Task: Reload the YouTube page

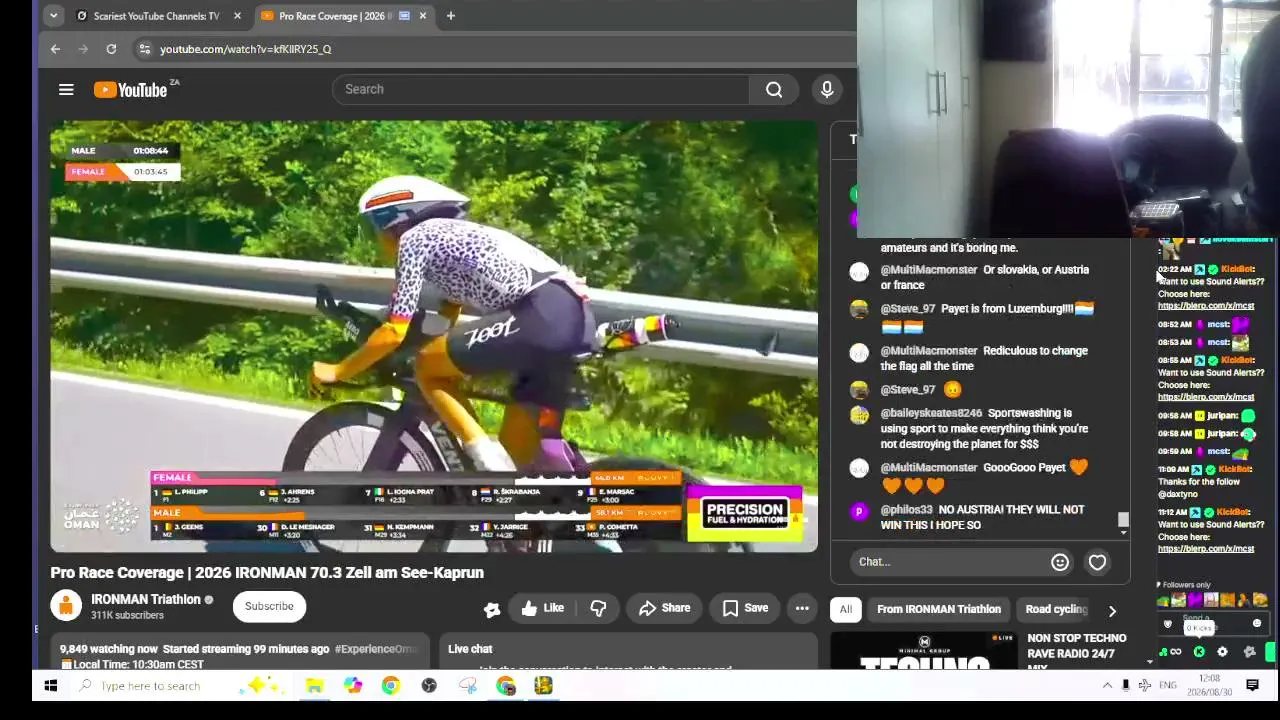Action: [111, 49]
